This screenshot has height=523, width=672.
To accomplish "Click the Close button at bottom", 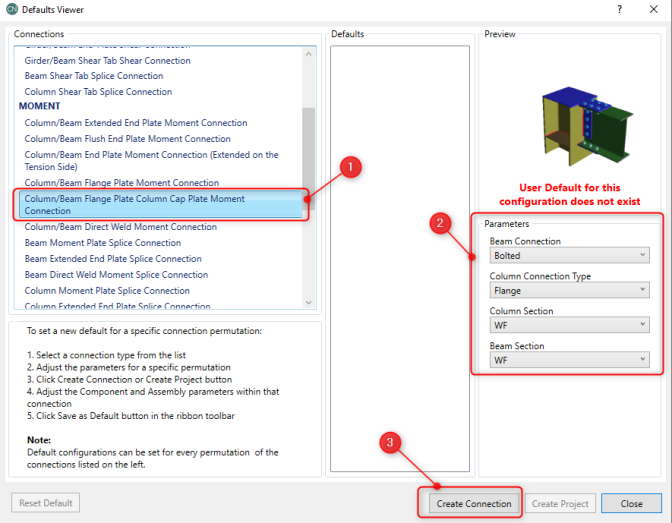I will click(631, 503).
